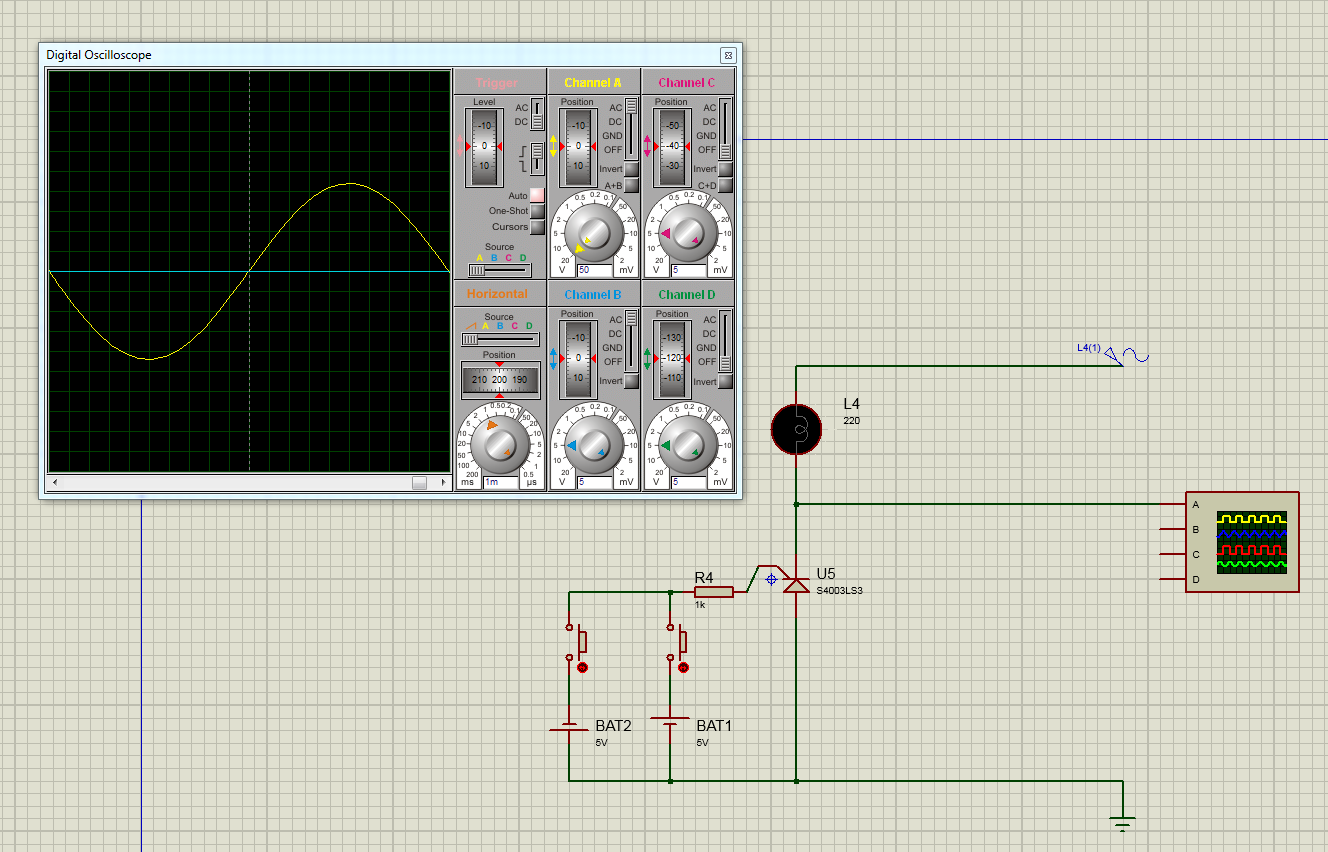The height and width of the screenshot is (852, 1328).
Task: Click the R4 resistor in the schematic
Action: [714, 592]
